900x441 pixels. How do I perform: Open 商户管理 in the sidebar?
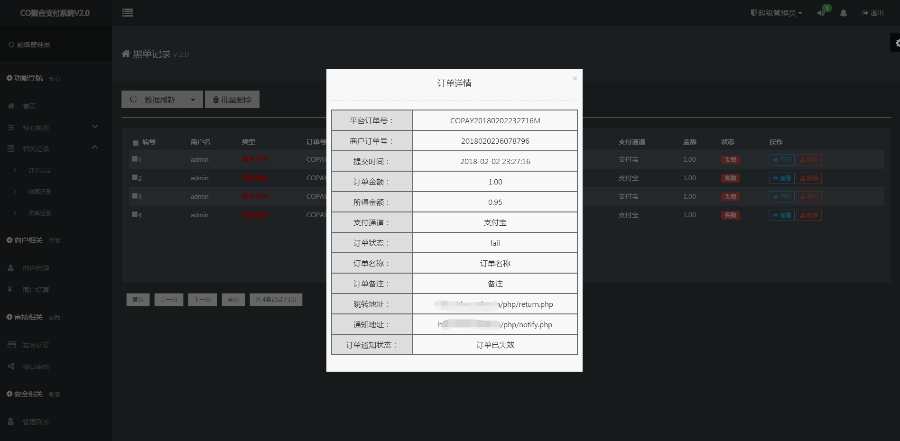coord(36,268)
